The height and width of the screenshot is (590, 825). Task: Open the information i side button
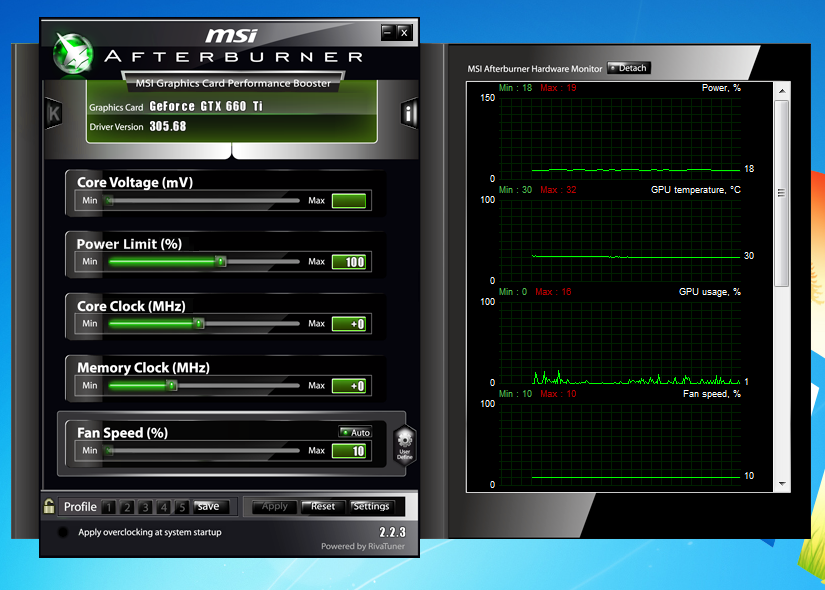409,113
